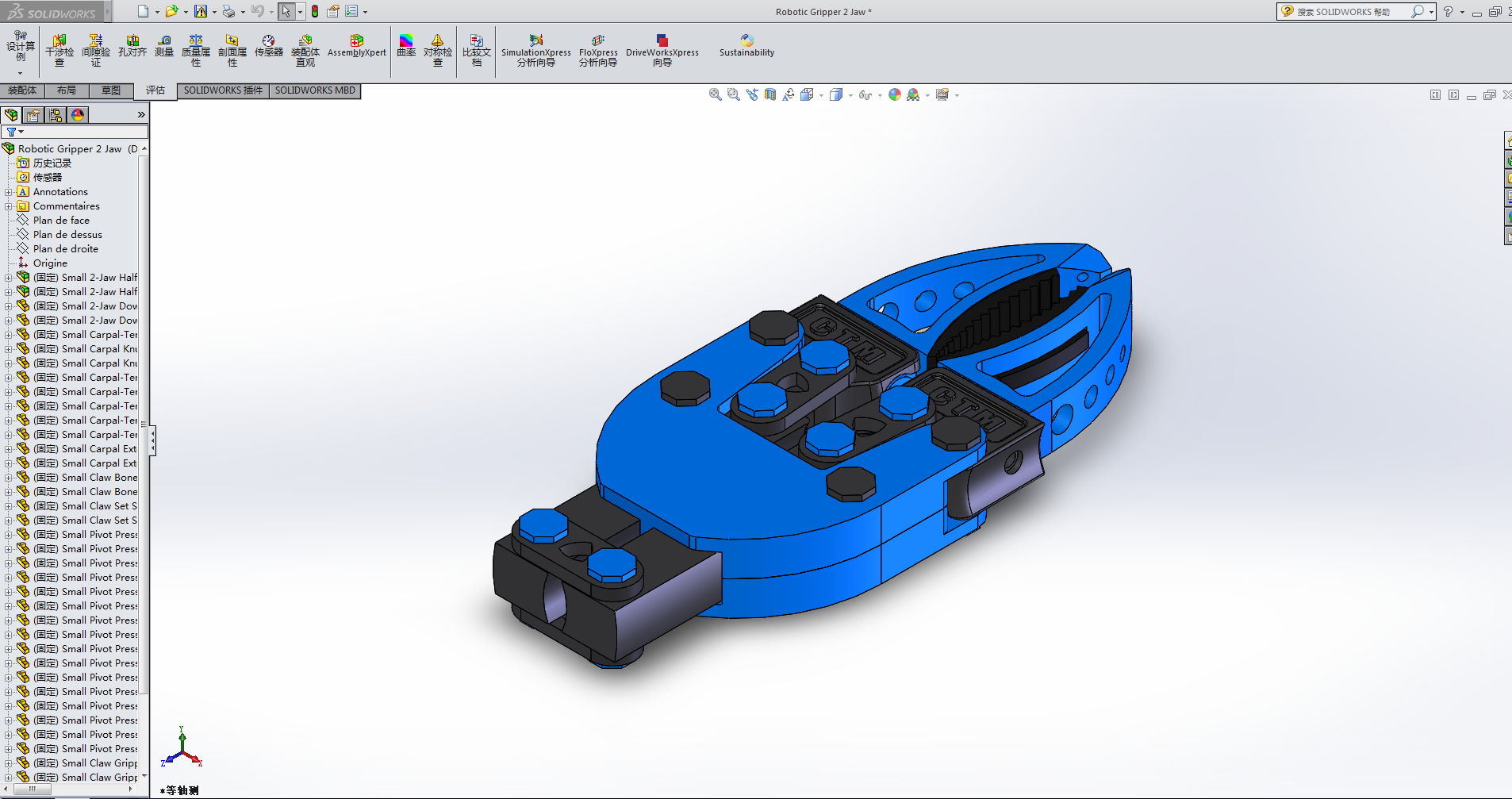The image size is (1512, 799).
Task: Start SimulationXpress analysis wizard
Action: 536,50
